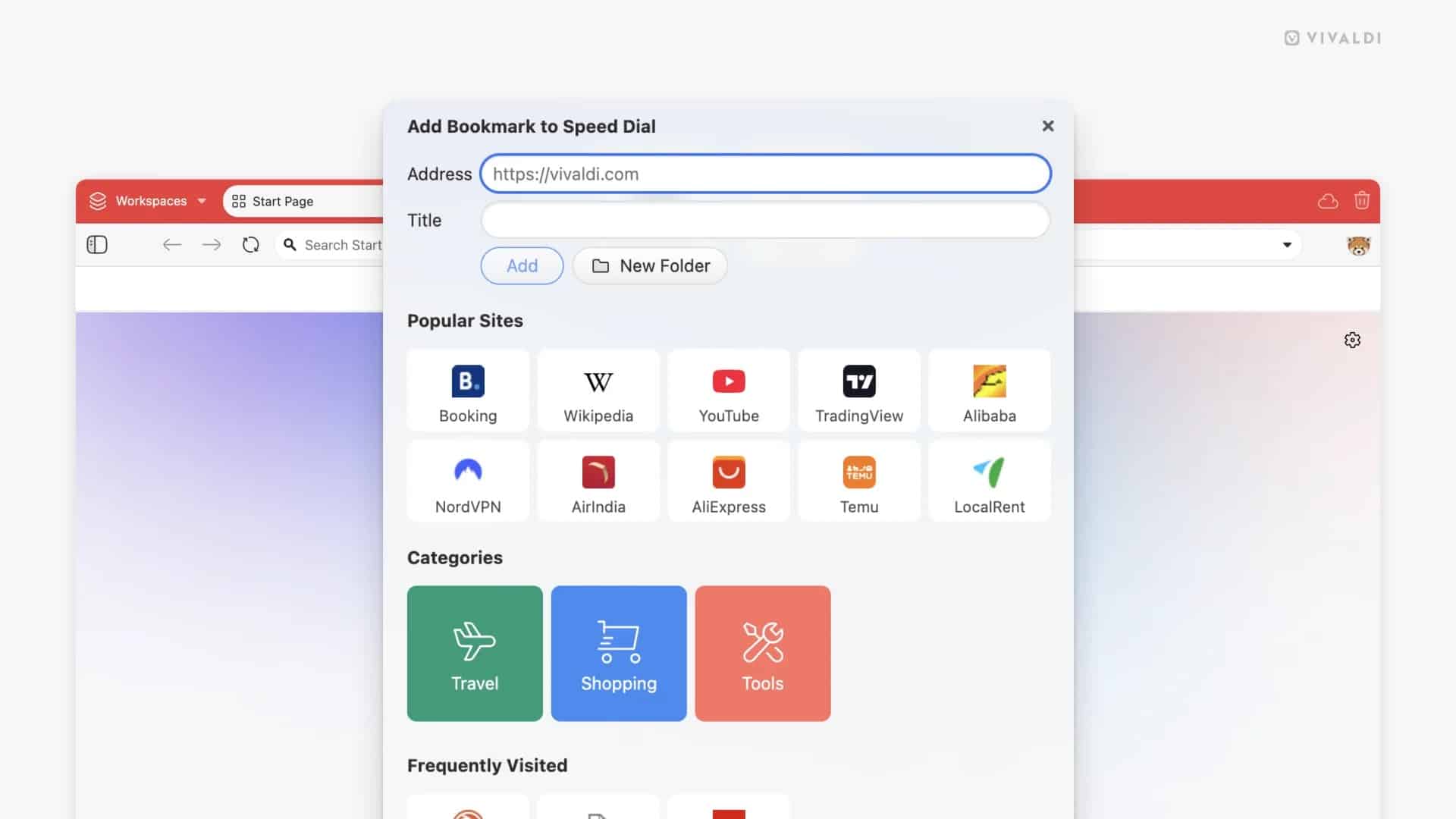The image size is (1456, 819).
Task: Click New Folder to create folder
Action: pos(649,265)
